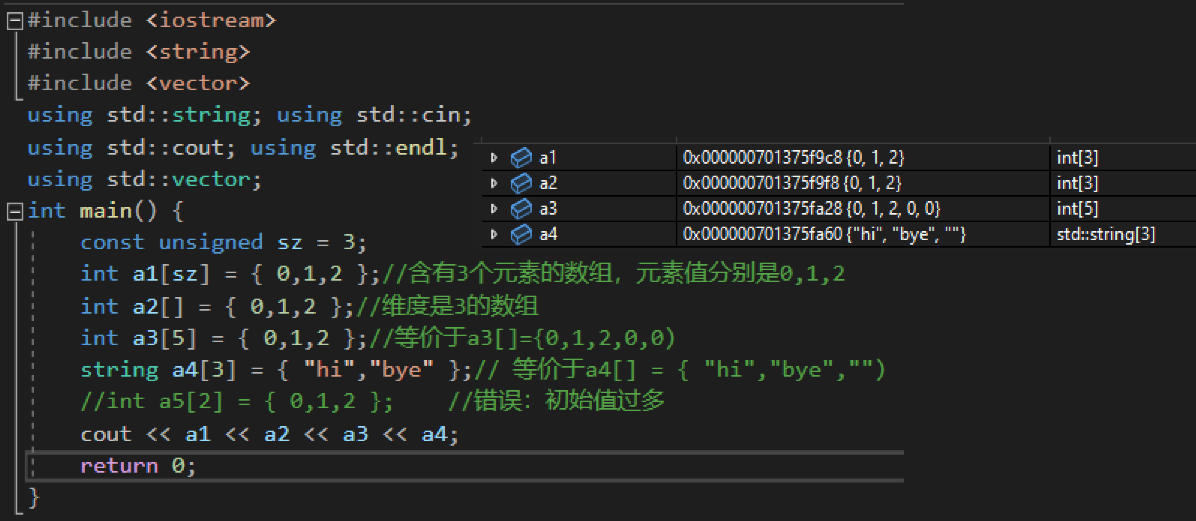Click the a3 variable cube icon
The width and height of the screenshot is (1196, 521).
coord(520,209)
